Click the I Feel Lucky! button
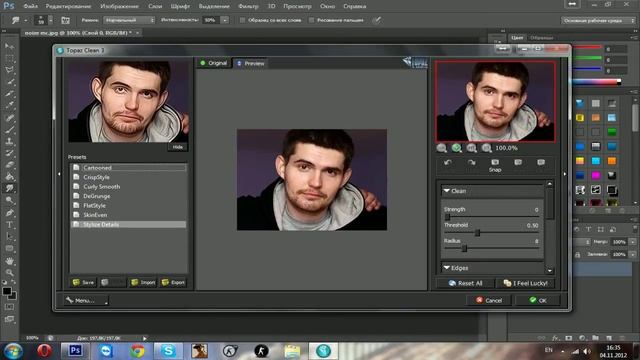 [526, 283]
